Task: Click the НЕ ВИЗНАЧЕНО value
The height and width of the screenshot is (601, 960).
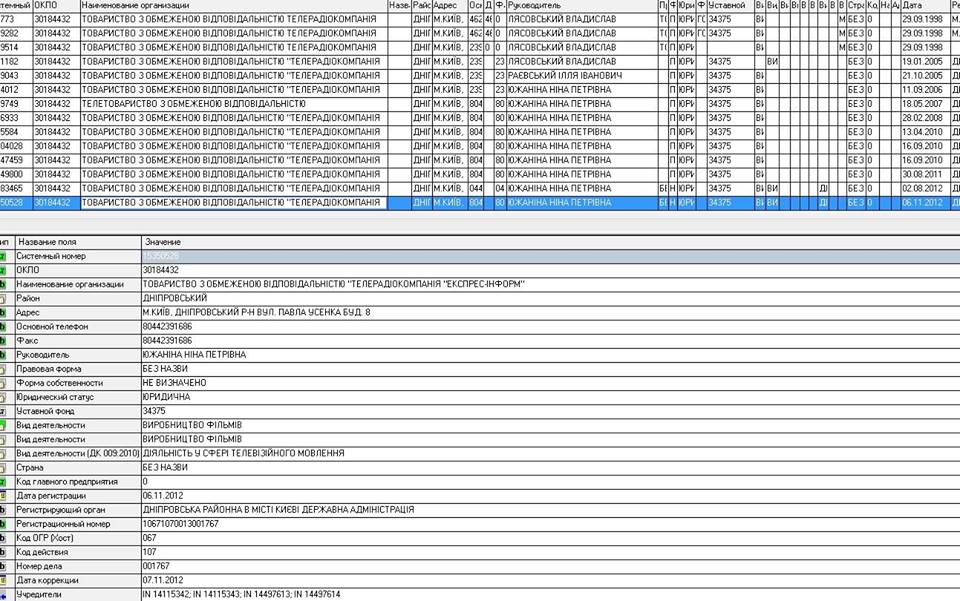Action: point(174,383)
